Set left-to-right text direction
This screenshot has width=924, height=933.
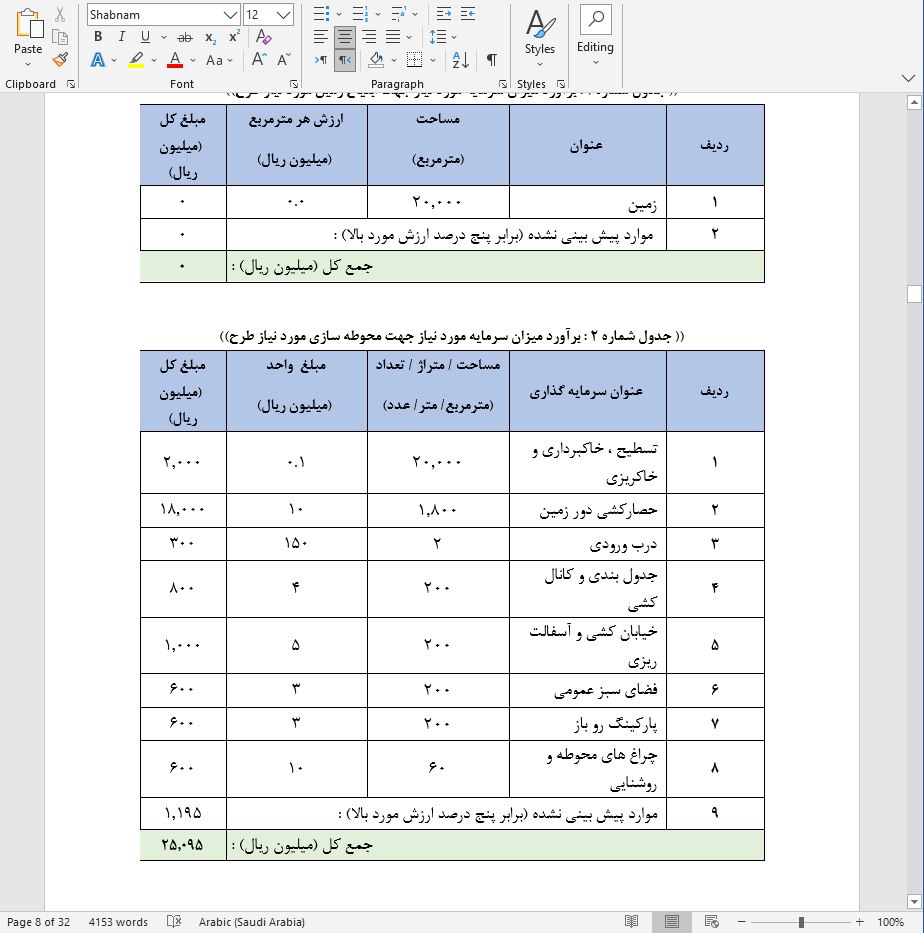tap(321, 60)
